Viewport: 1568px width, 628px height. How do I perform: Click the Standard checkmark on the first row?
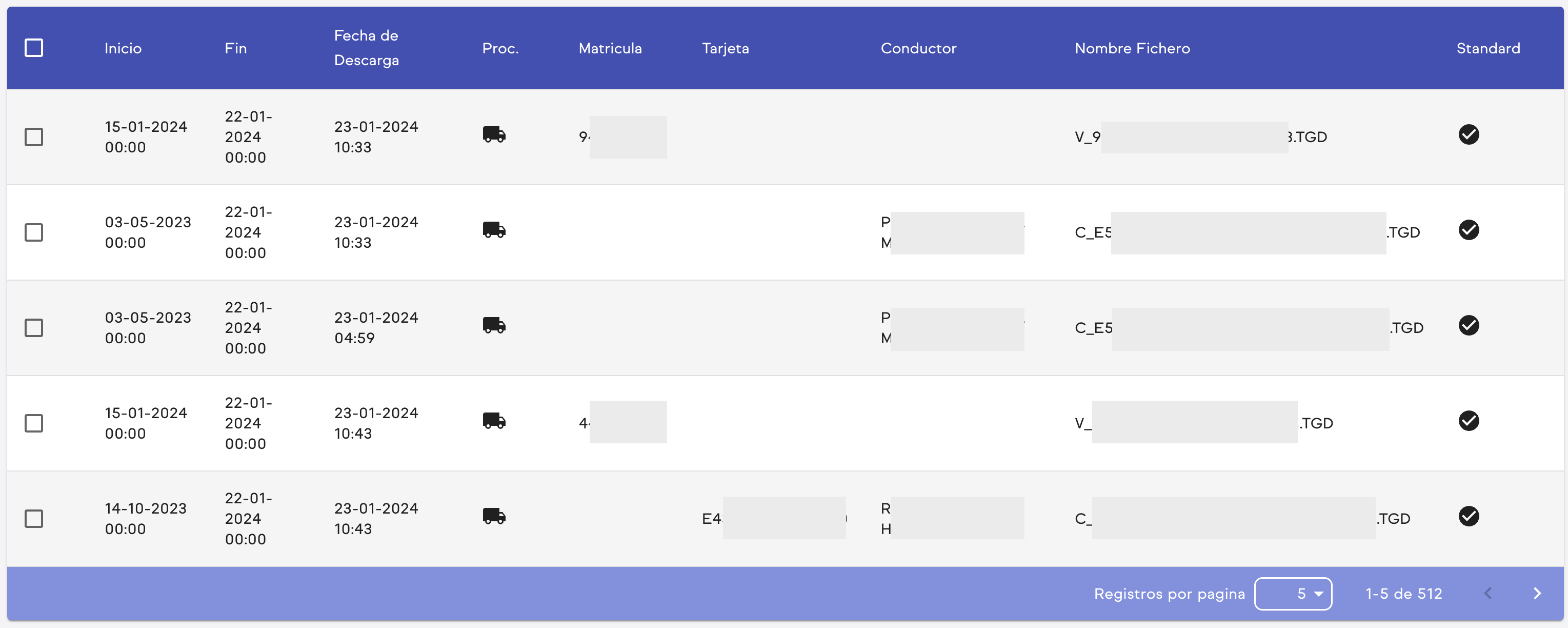1469,134
